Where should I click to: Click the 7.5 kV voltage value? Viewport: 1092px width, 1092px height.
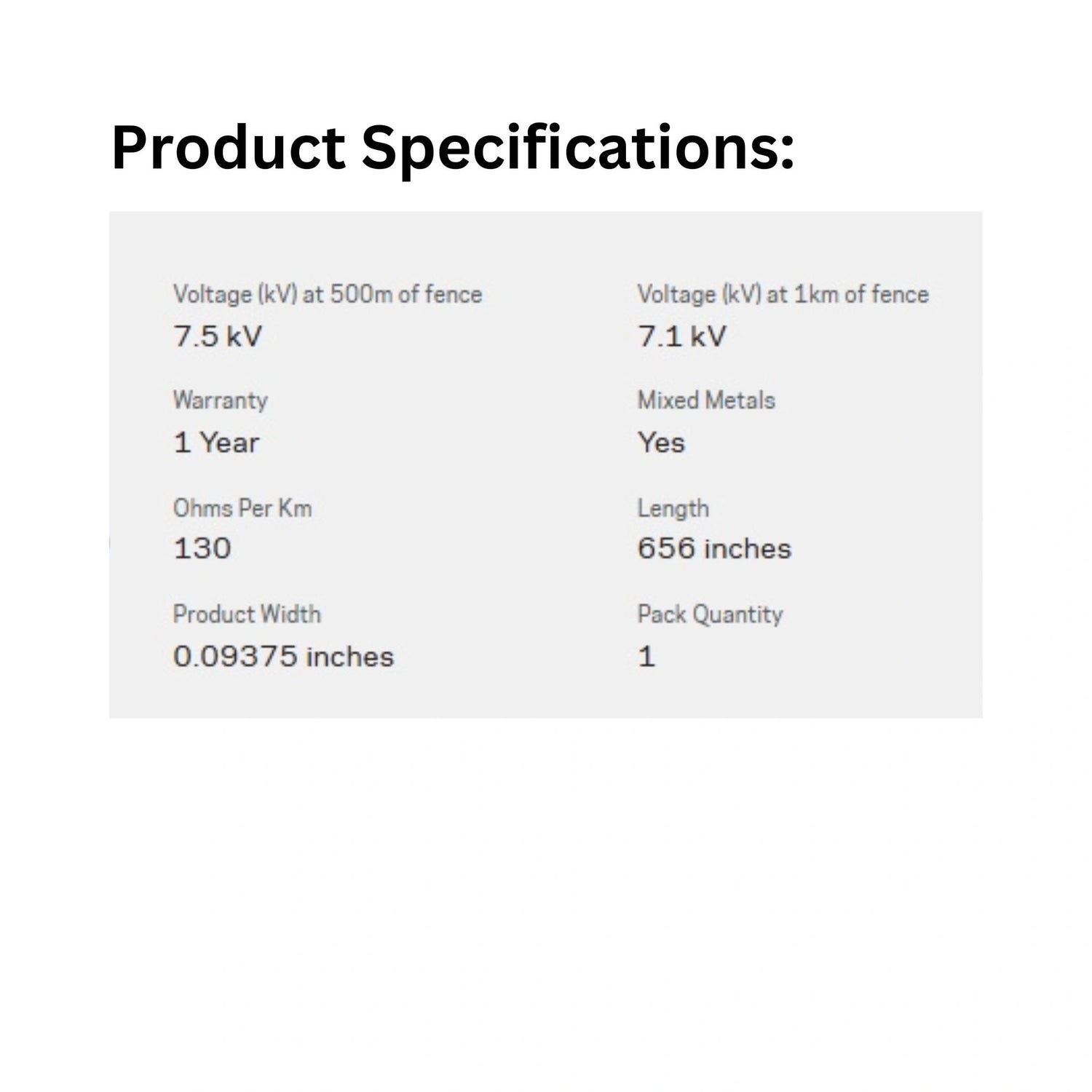pos(217,336)
